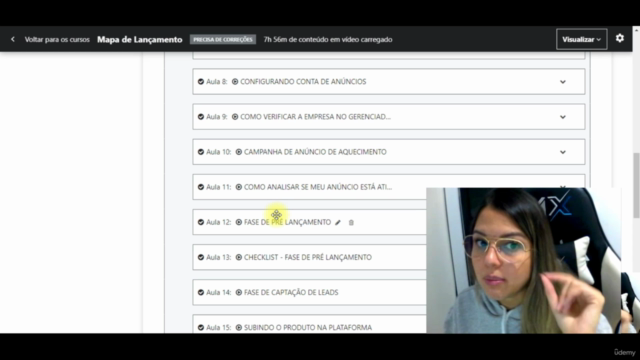
Task: Click the video play icon in Aula 14
Action: tap(239, 292)
